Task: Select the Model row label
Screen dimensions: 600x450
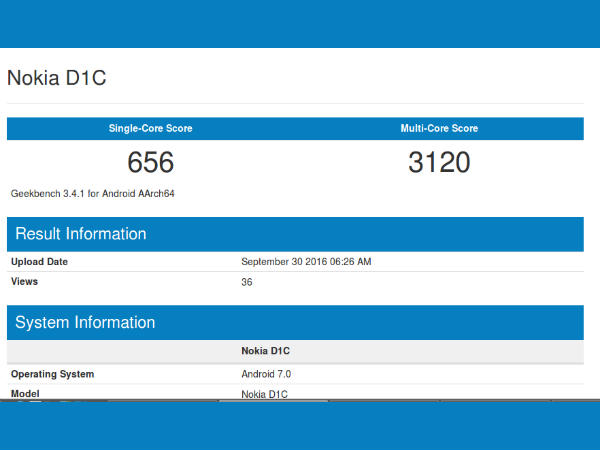Action: 26,393
